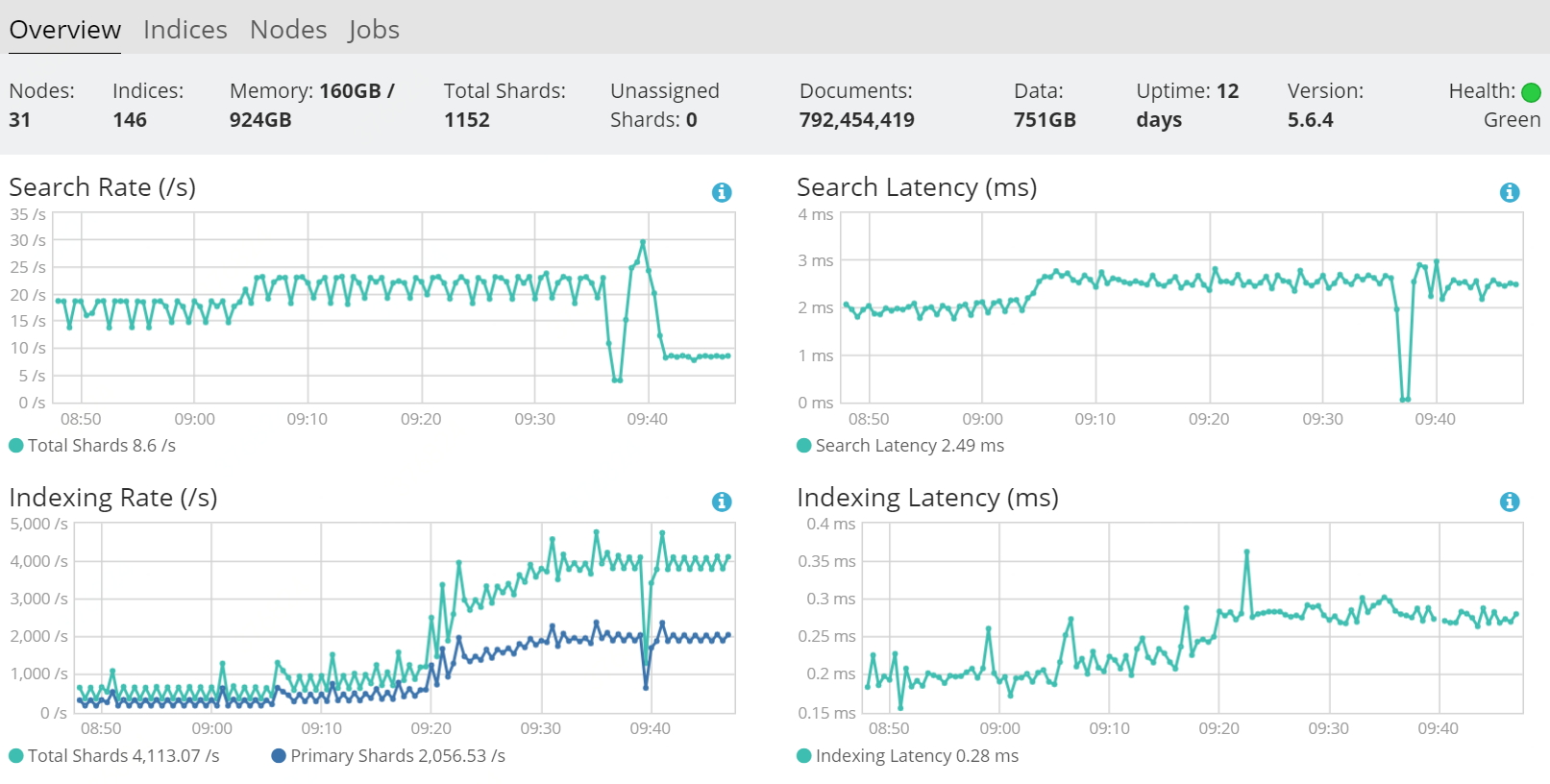Click the Indexing Latency info icon
Viewport: 1550px width, 784px height.
(1510, 502)
